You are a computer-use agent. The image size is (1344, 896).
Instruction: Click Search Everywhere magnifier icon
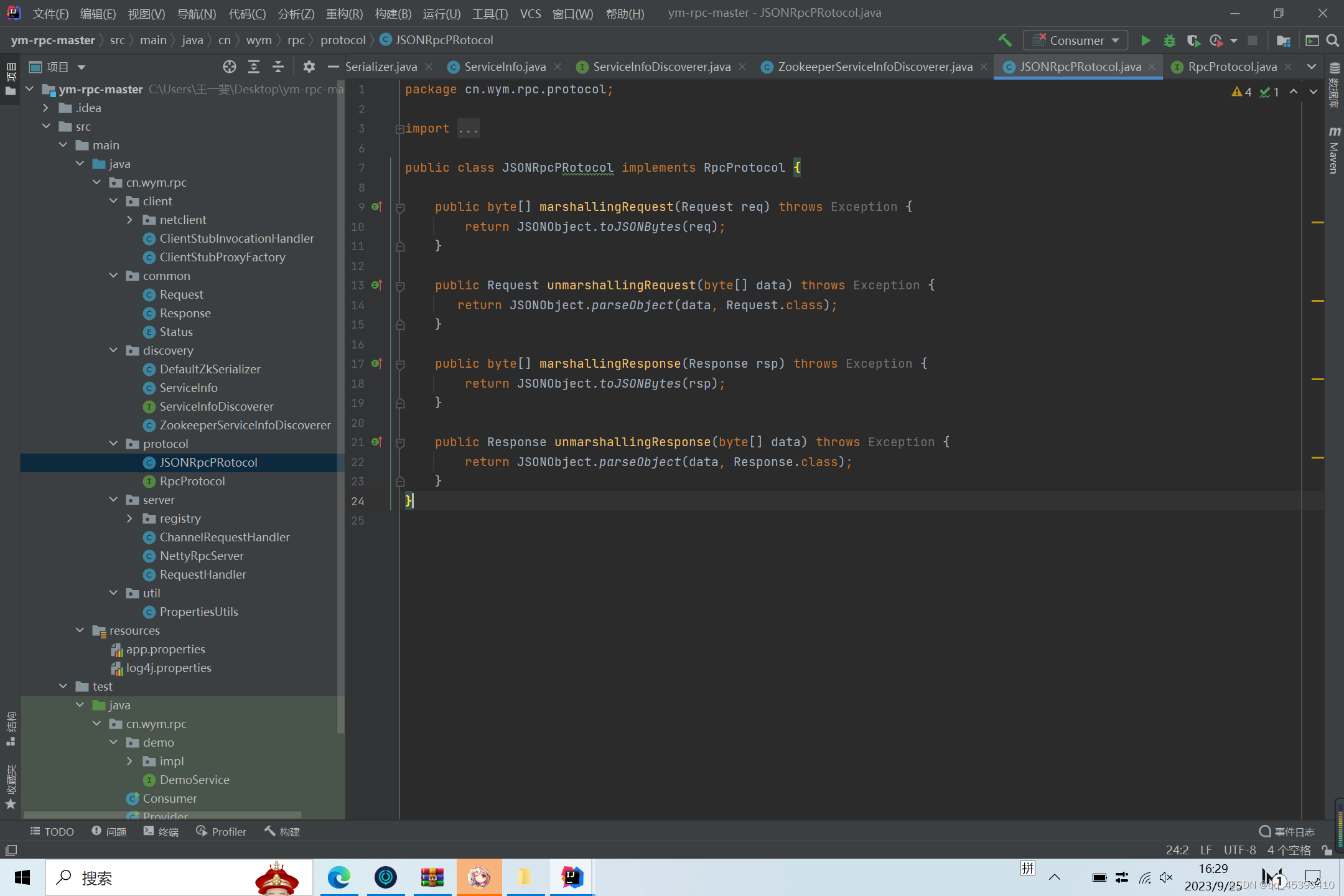coord(1332,40)
